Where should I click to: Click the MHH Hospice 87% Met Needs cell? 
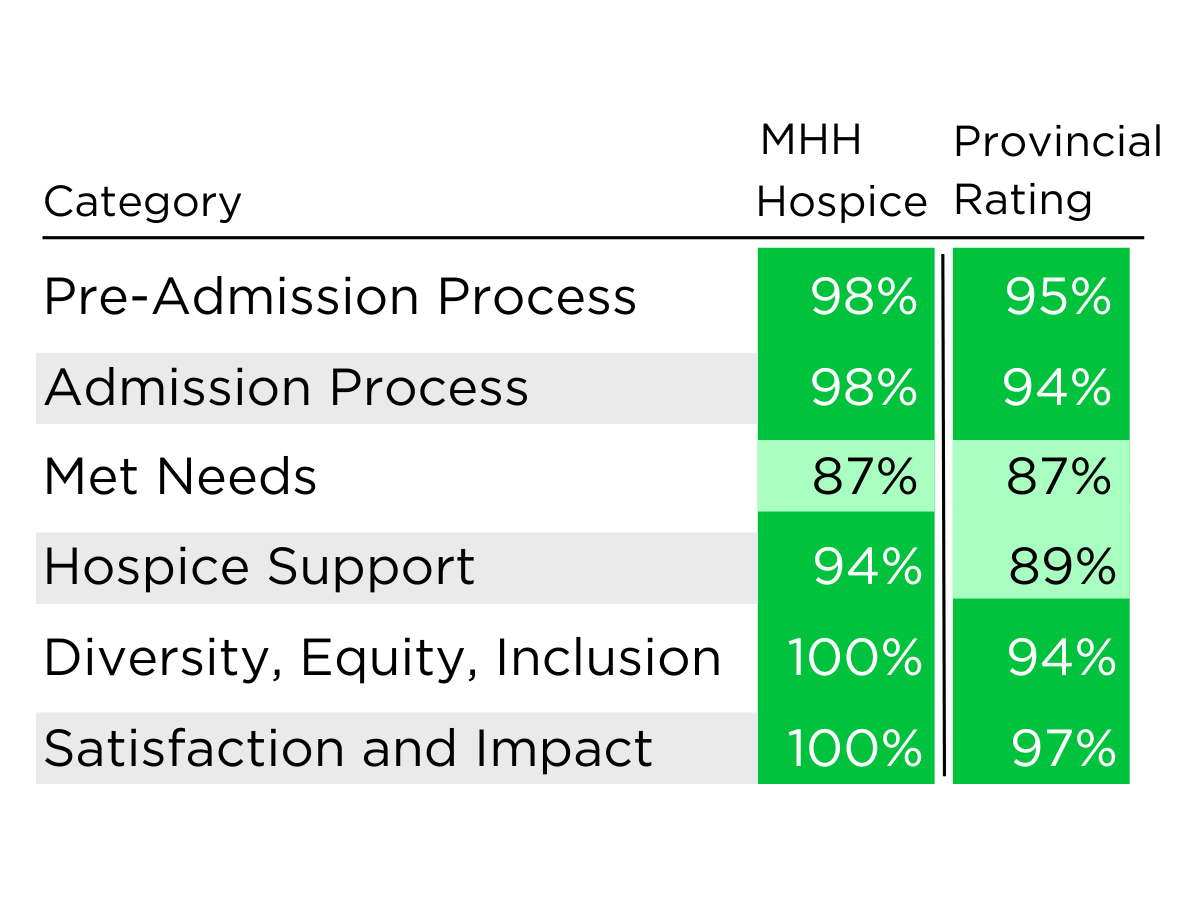[863, 477]
